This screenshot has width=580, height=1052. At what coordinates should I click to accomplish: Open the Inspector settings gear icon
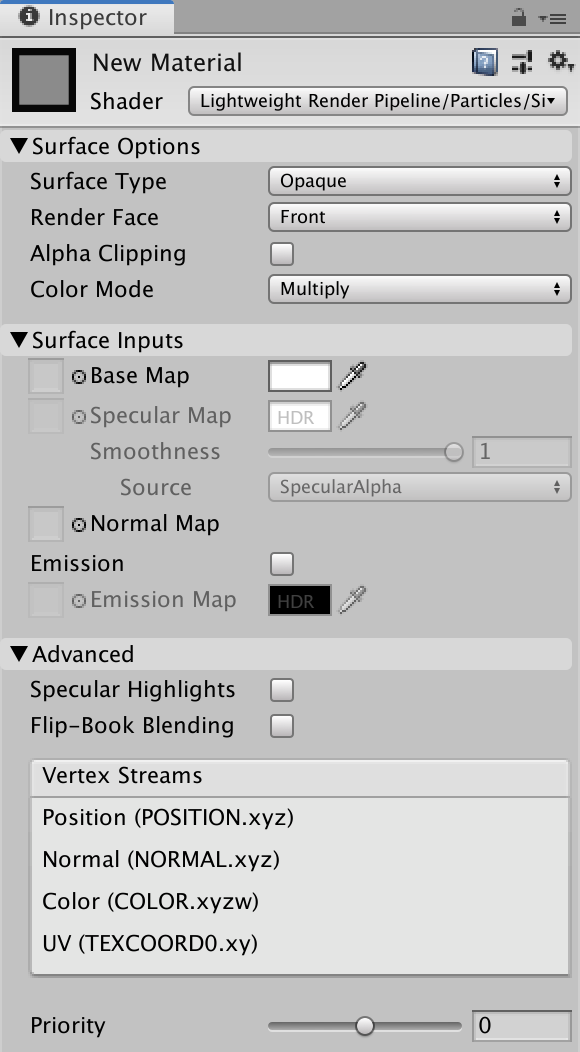click(x=557, y=62)
